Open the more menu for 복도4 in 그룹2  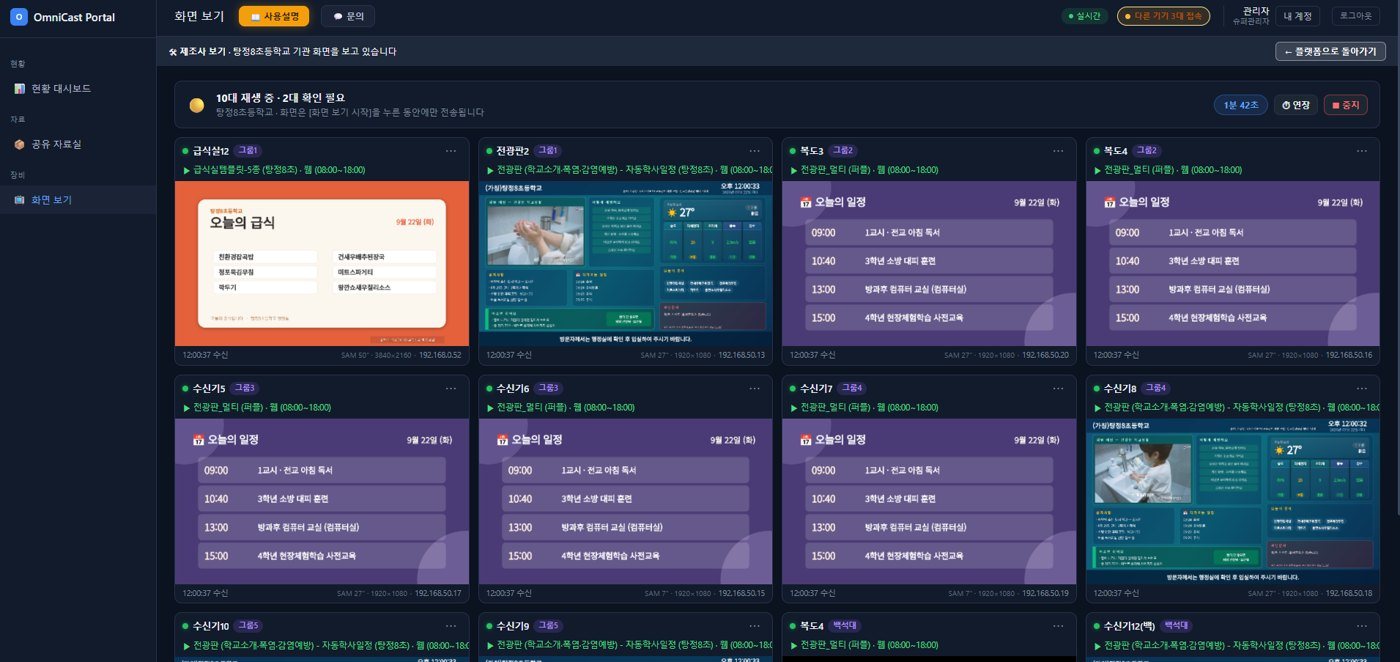tap(1362, 151)
